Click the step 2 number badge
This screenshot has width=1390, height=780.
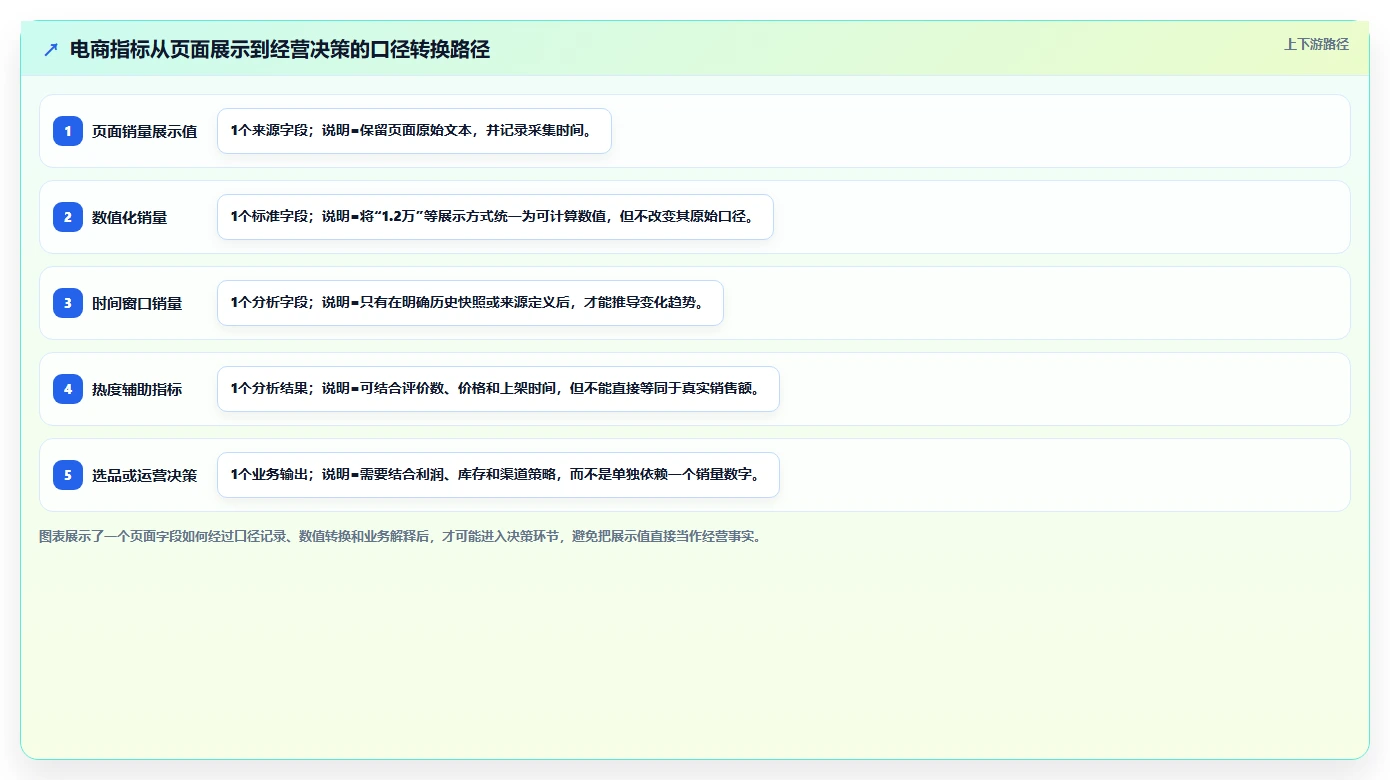68,217
